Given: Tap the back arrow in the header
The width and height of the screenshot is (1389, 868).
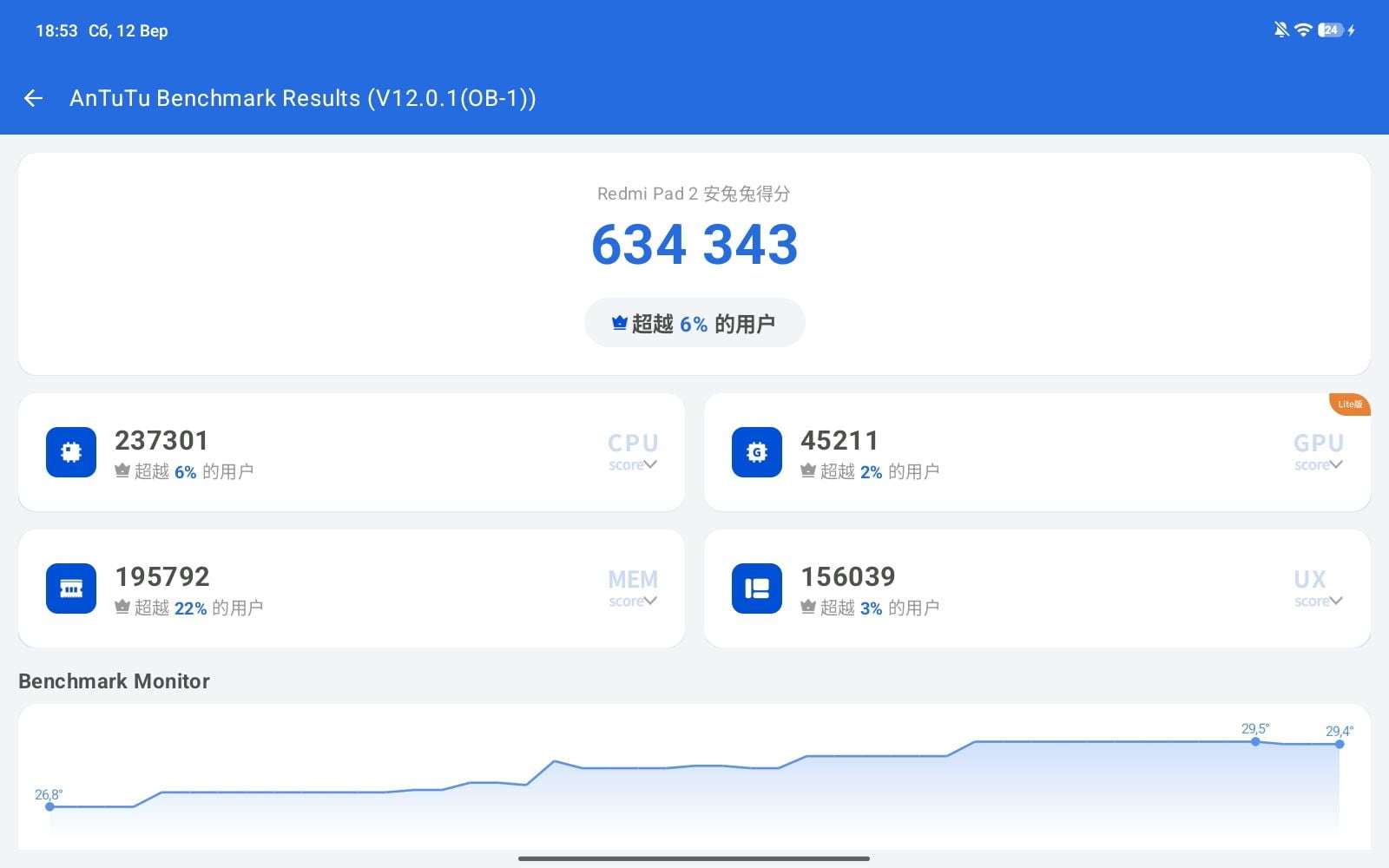Looking at the screenshot, I should pyautogui.click(x=33, y=98).
